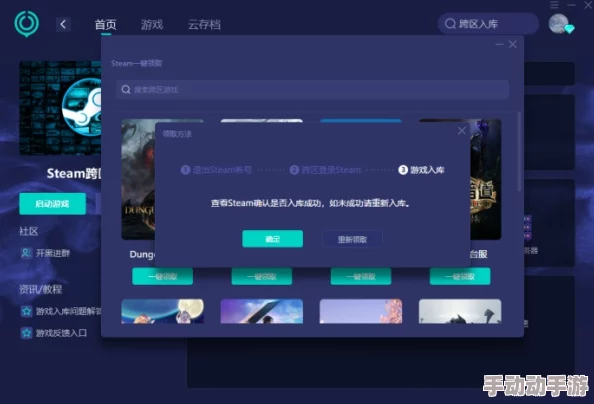Viewport: 594px width, 404px height.
Task: Click the third 一键领取 button
Action: tap(361, 276)
